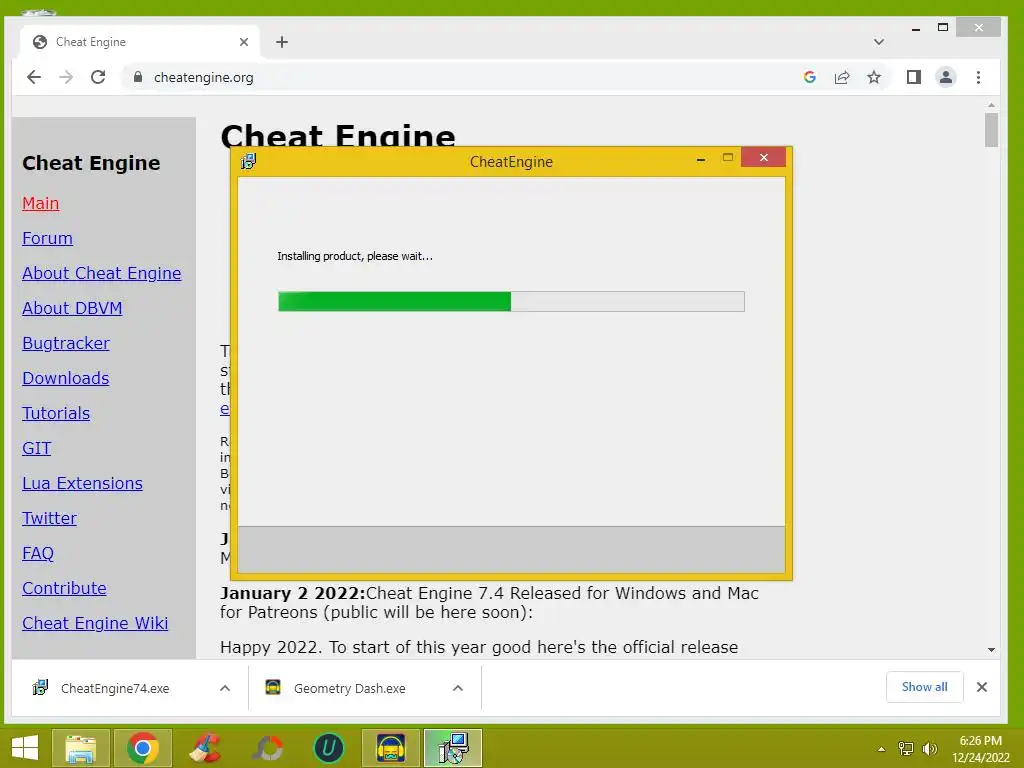The height and width of the screenshot is (768, 1024).
Task: Expand Geometry Dash.exe download options chevron
Action: 458,688
